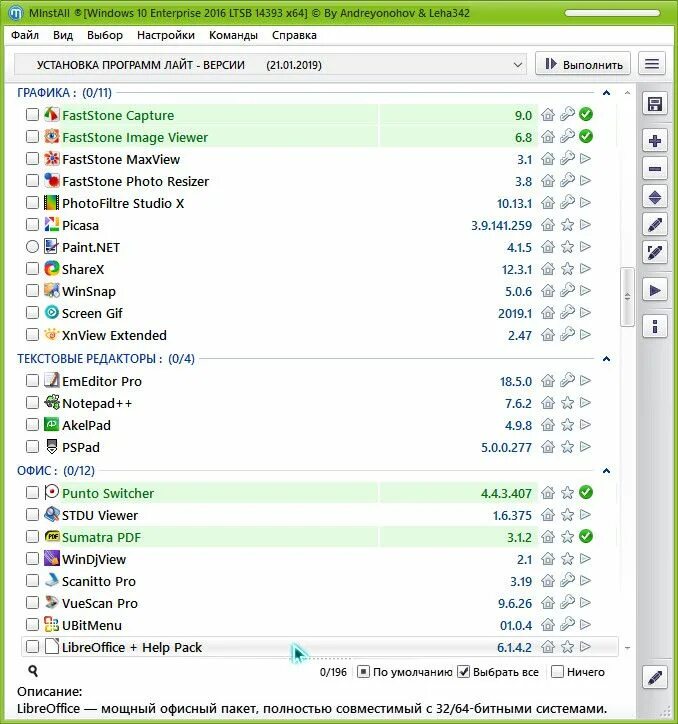Viewport: 678px width, 724px height.
Task: Open the FastStone Capture homepage house icon
Action: pyautogui.click(x=548, y=115)
